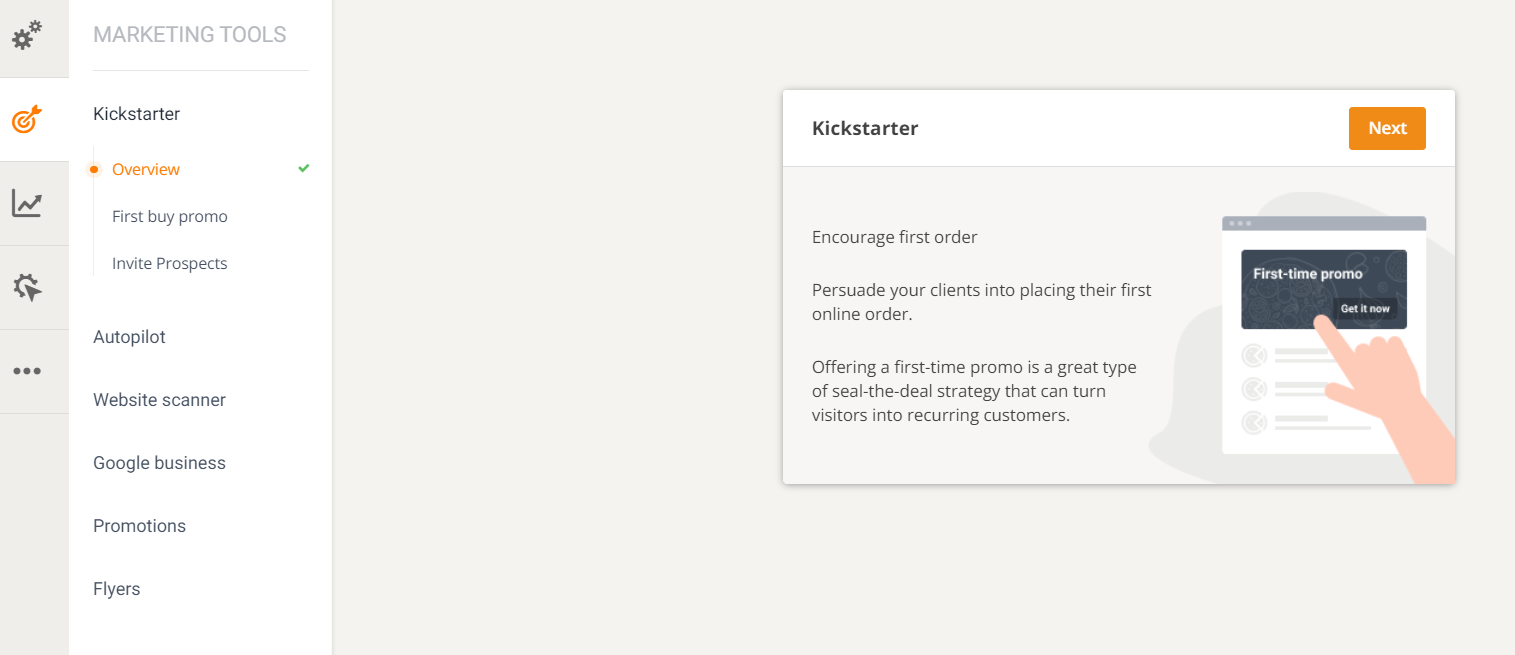The height and width of the screenshot is (655, 1515).
Task: Select the Overview step under Kickstarter
Action: (x=146, y=168)
